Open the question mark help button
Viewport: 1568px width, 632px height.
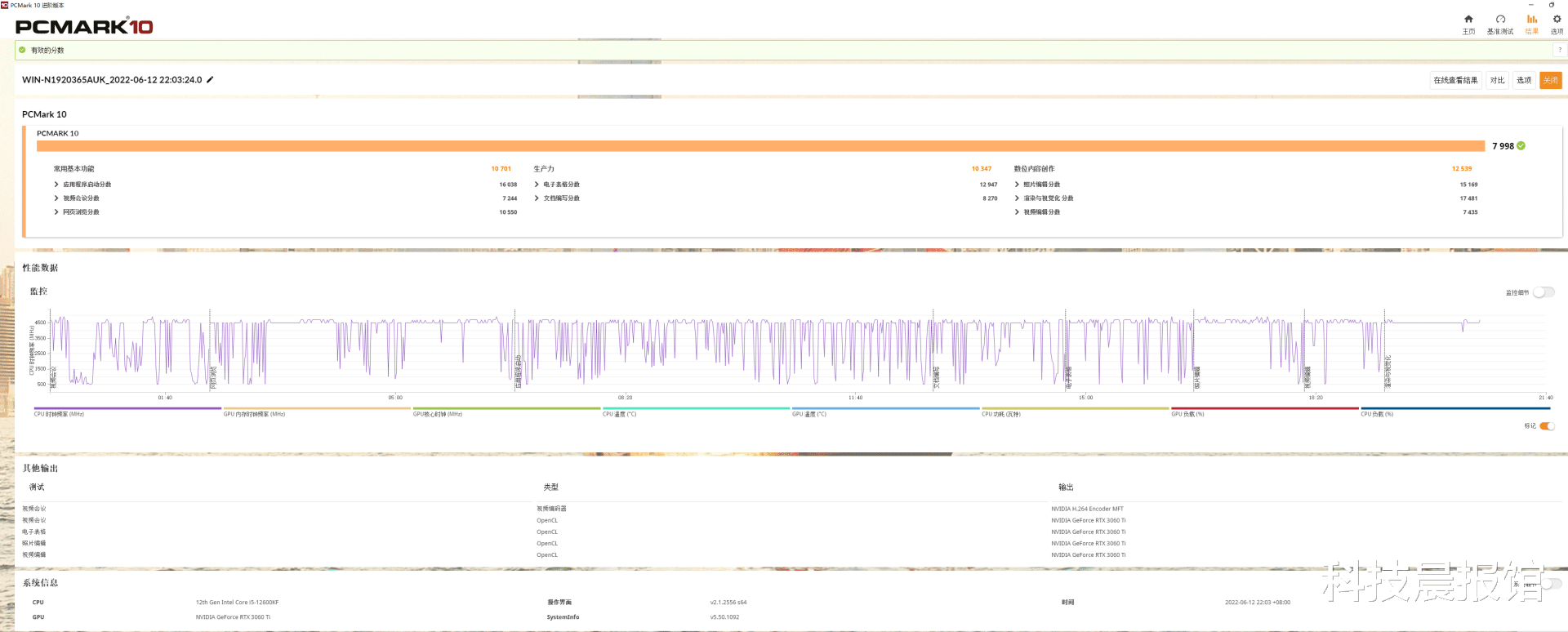point(1559,50)
